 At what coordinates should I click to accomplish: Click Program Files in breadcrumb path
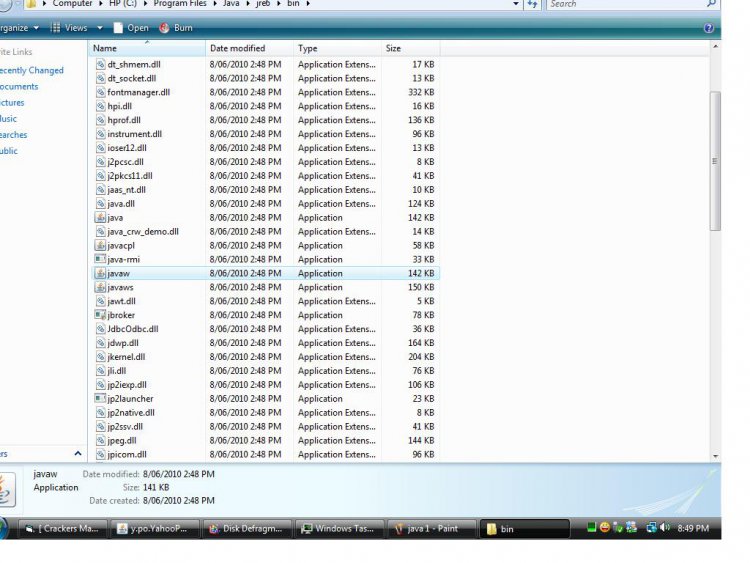pos(180,4)
